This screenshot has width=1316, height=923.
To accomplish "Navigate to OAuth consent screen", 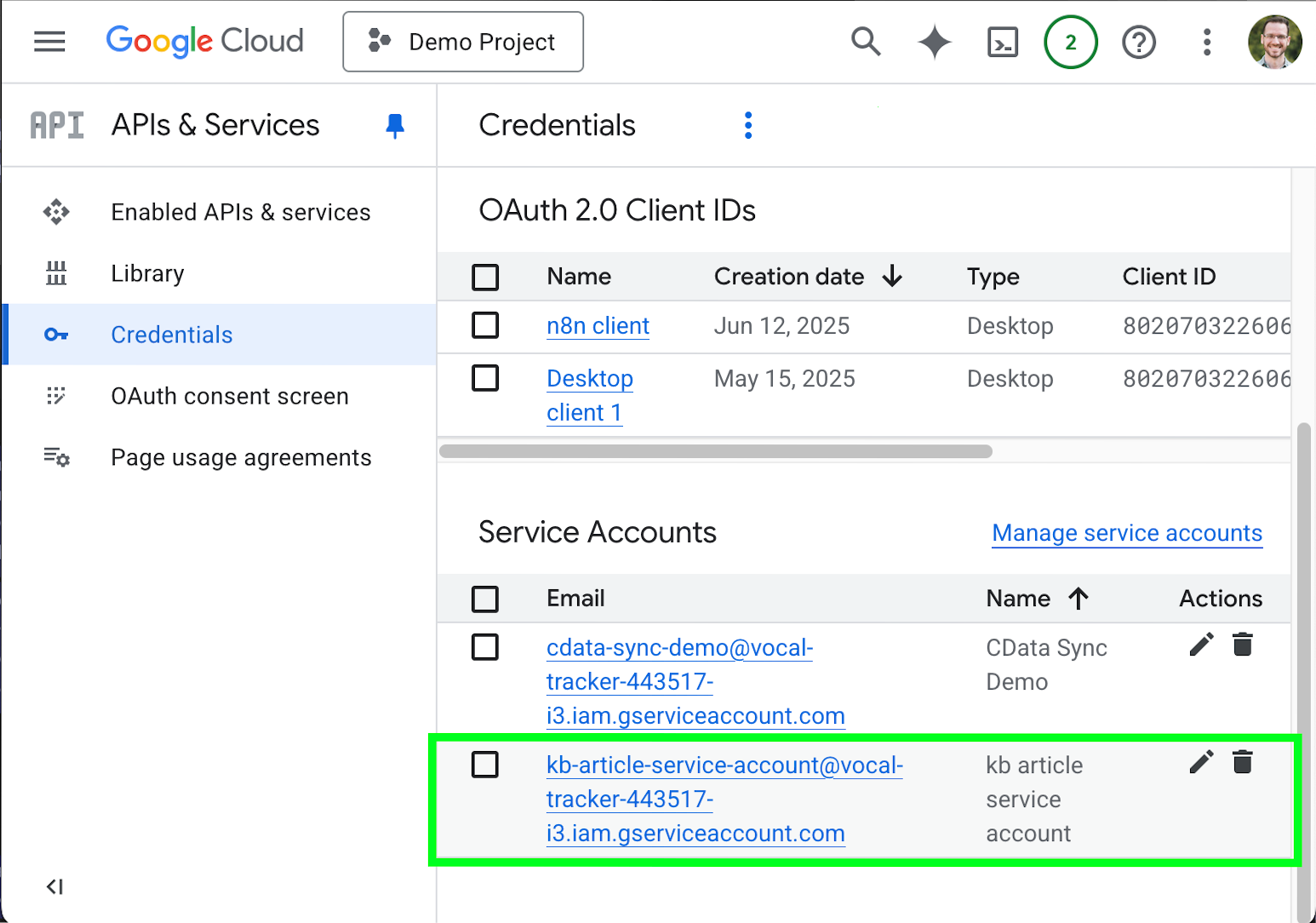I will click(229, 395).
